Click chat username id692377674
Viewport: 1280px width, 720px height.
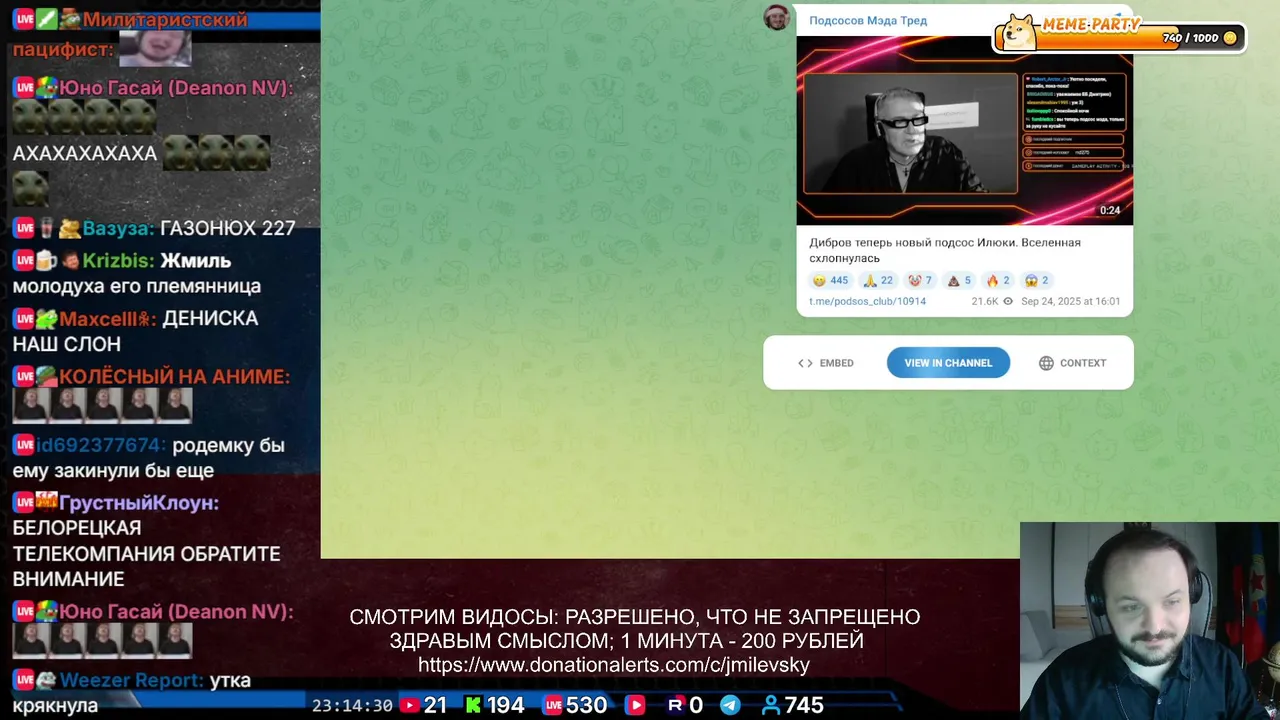[x=100, y=445]
